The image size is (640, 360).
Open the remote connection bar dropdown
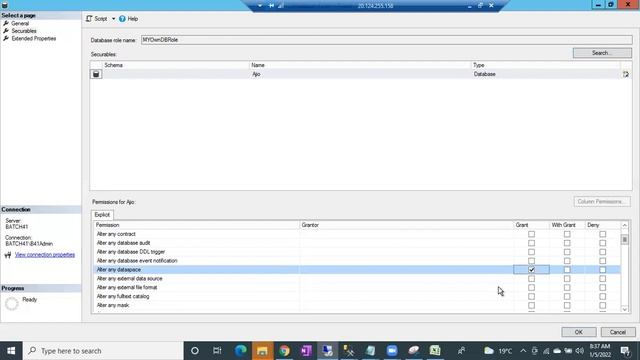point(260,6)
